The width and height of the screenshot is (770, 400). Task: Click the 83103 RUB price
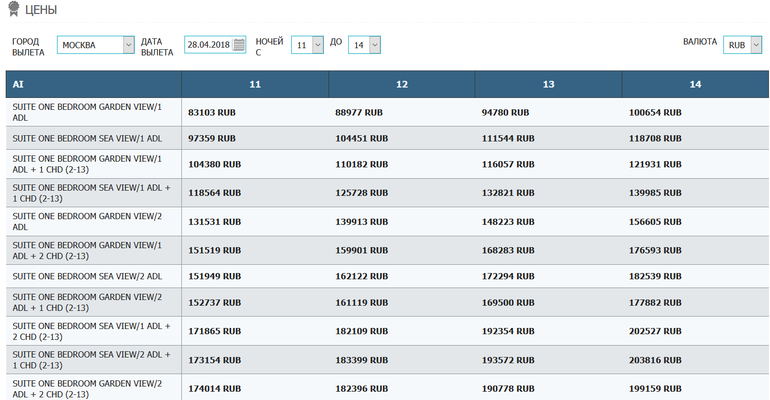click(x=211, y=112)
